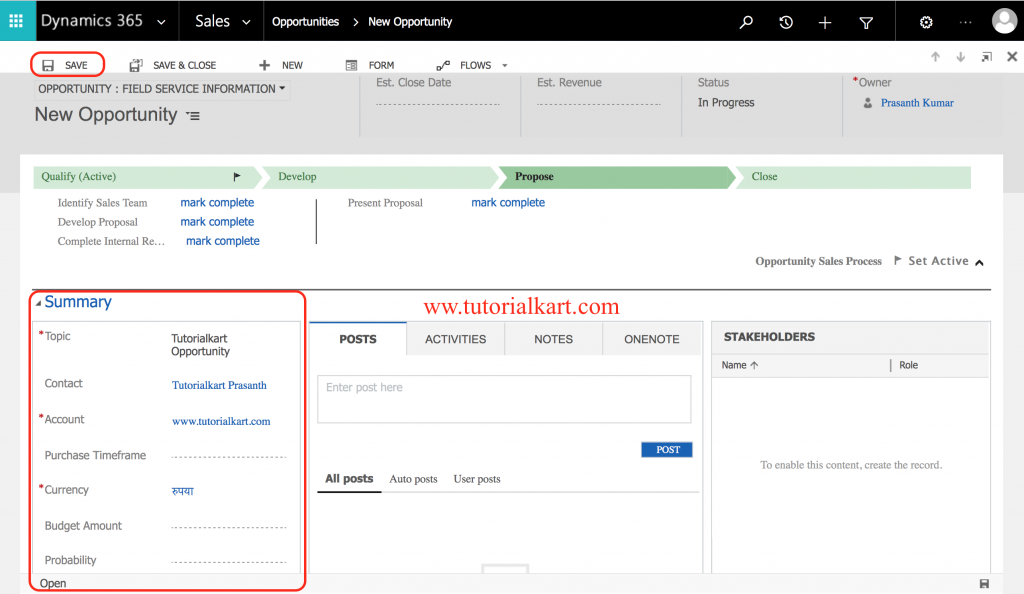Image resolution: width=1024 pixels, height=594 pixels.
Task: Click the Role column header
Action: pyautogui.click(x=908, y=365)
